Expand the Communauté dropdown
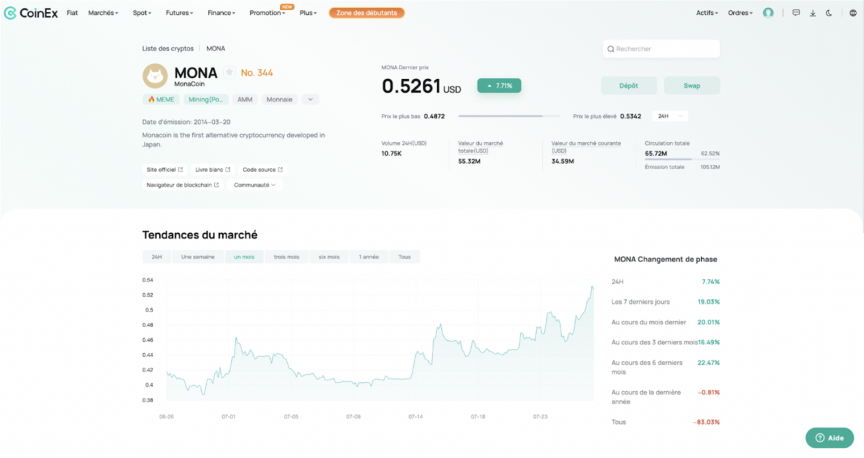The width and height of the screenshot is (864, 458). pos(255,185)
